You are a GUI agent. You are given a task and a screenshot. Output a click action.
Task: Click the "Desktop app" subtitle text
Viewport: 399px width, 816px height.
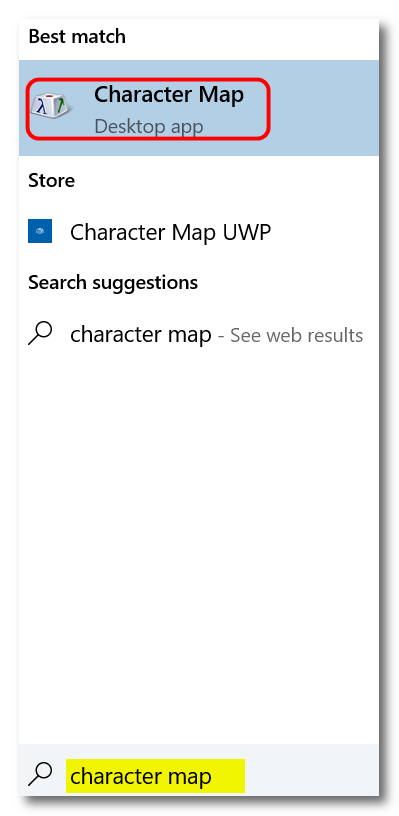pyautogui.click(x=149, y=126)
